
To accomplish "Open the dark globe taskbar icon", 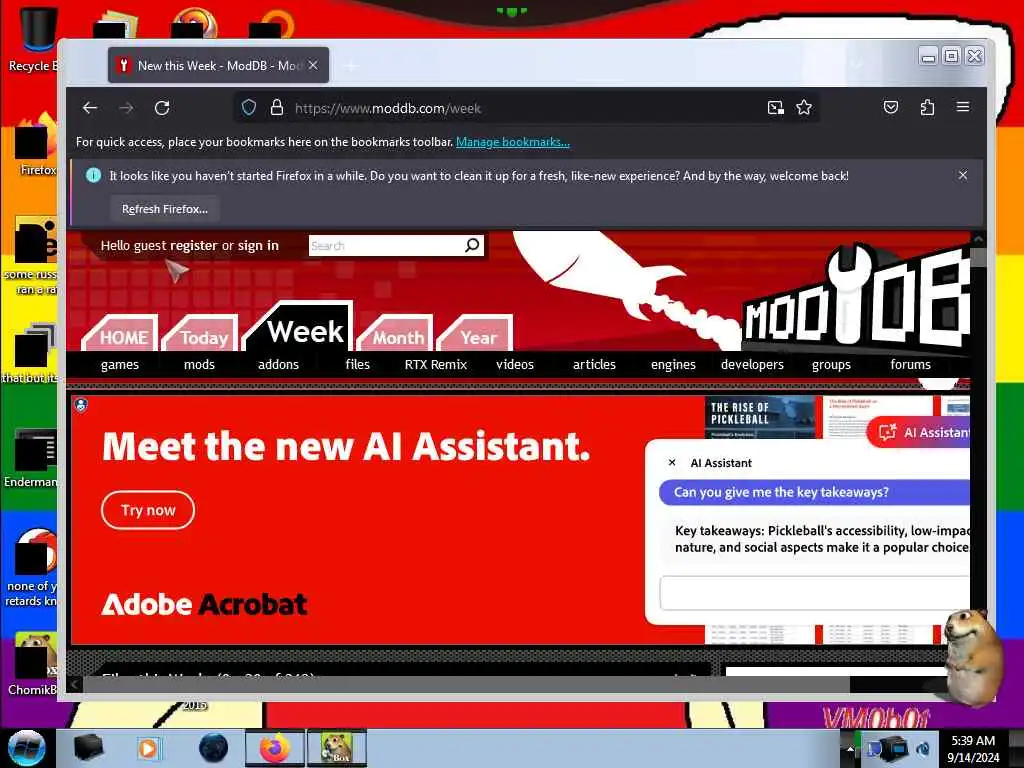I will 213,748.
